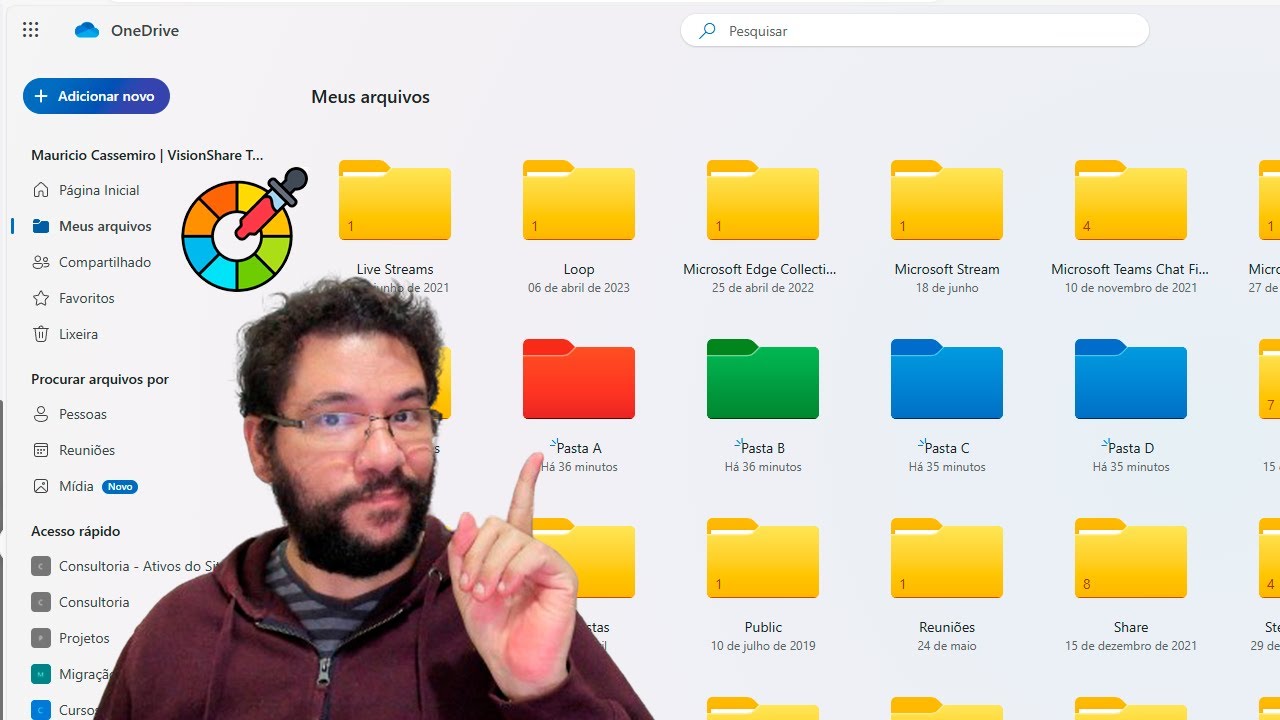Click the blue Cursos site icon

pos(41,710)
